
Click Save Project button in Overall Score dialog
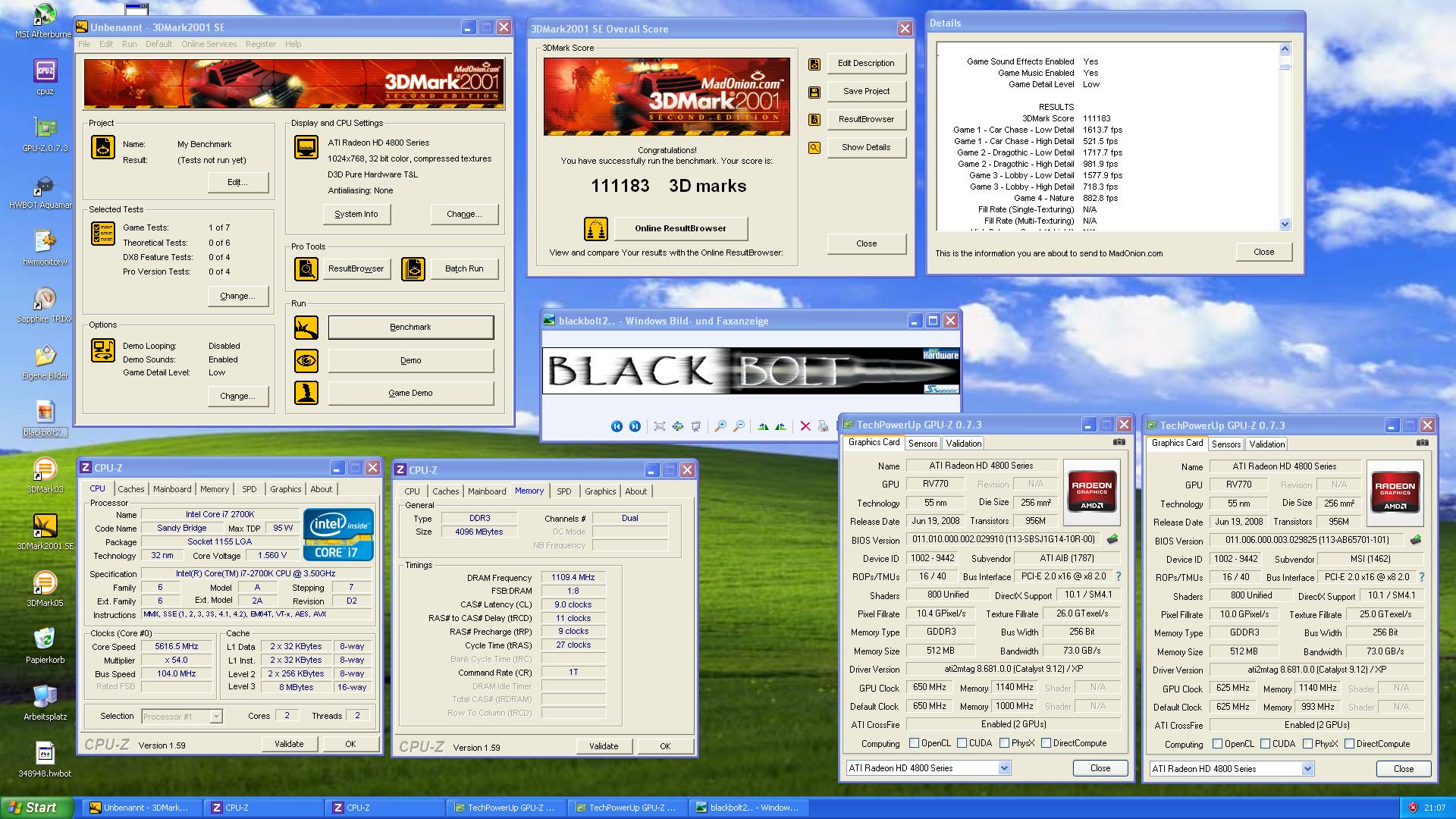pyautogui.click(x=866, y=91)
